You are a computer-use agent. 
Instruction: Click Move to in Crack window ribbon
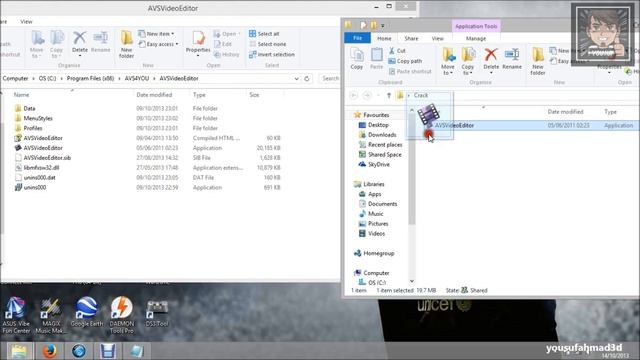coord(448,61)
